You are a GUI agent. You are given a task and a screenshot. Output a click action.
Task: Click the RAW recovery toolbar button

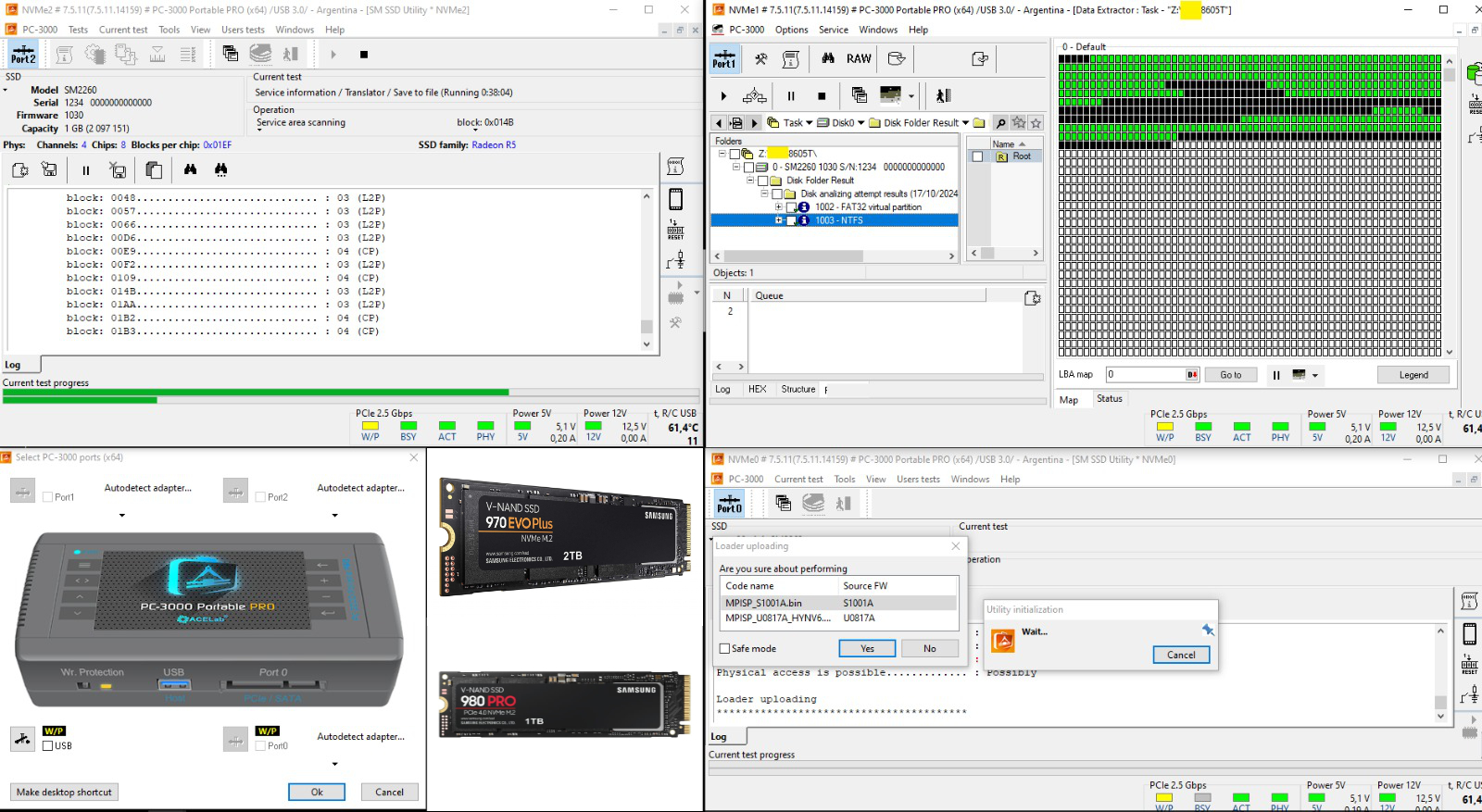[x=859, y=59]
